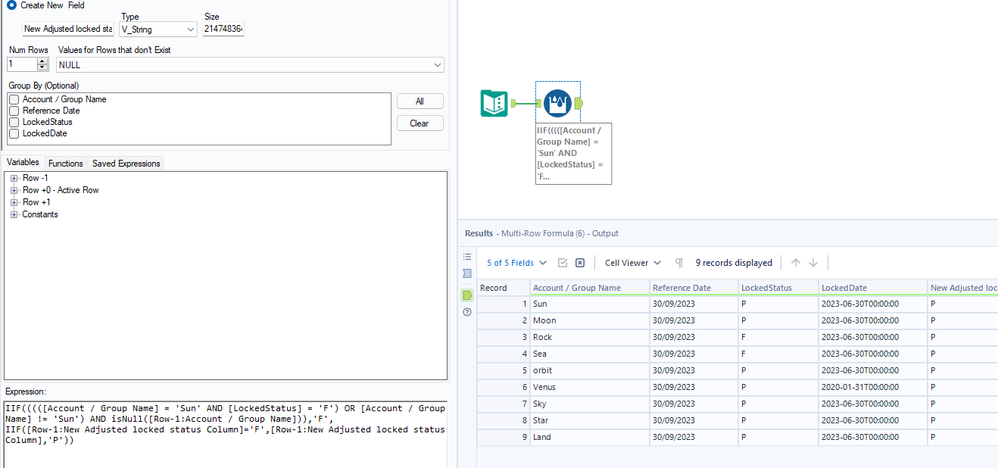Open the Values for Rows that don't Exist dropdown
This screenshot has width=998, height=468.
250,65
